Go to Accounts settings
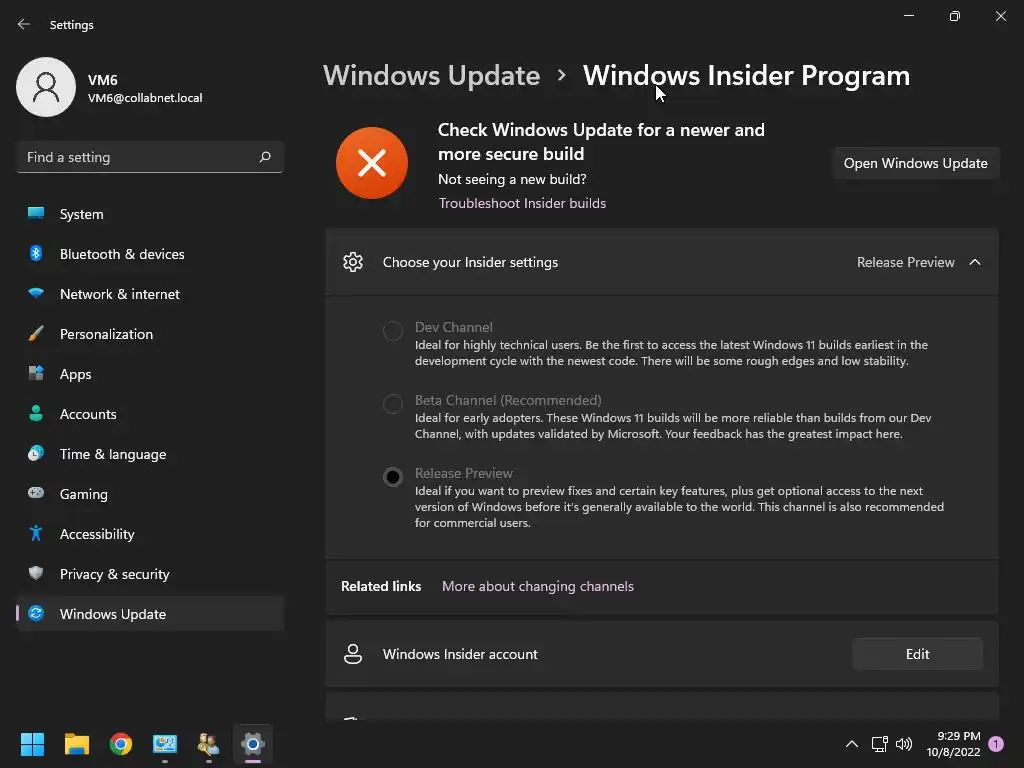The width and height of the screenshot is (1024, 768). (150, 414)
